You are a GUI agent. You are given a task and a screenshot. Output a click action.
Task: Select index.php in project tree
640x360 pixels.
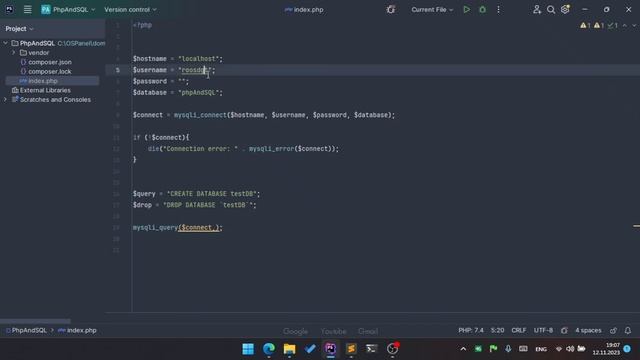coord(42,81)
